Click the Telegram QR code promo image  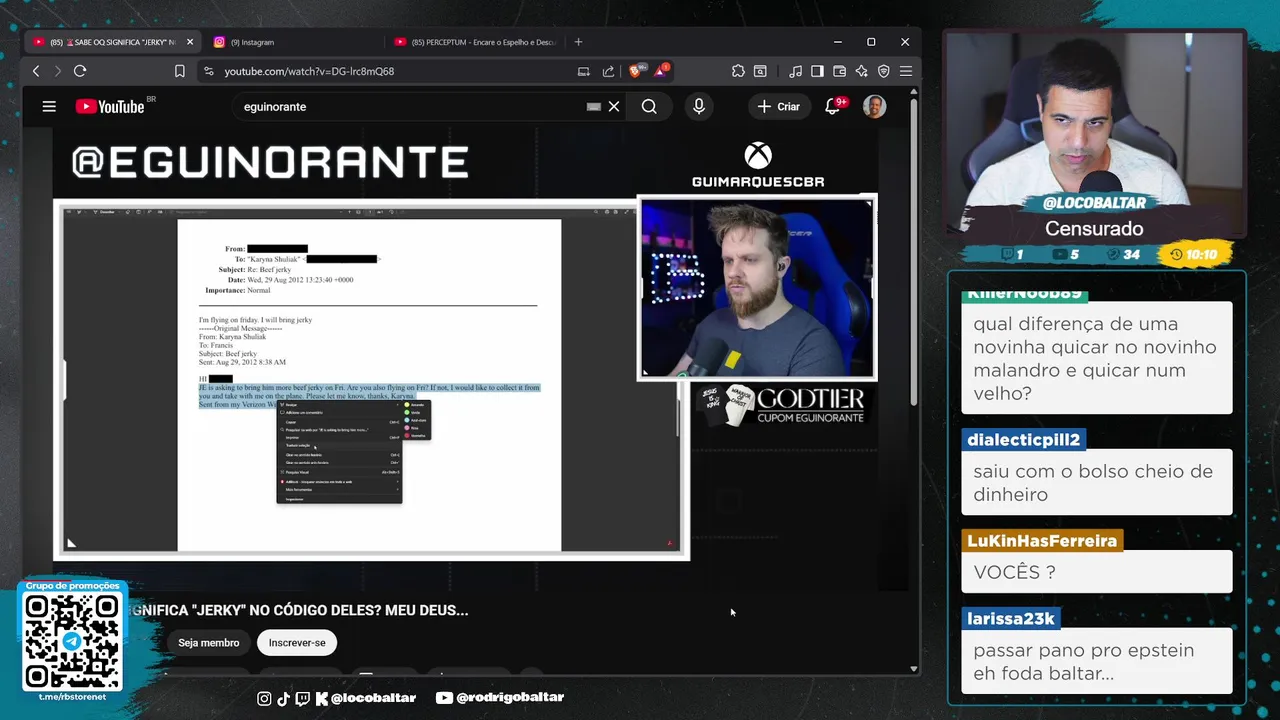[72, 641]
